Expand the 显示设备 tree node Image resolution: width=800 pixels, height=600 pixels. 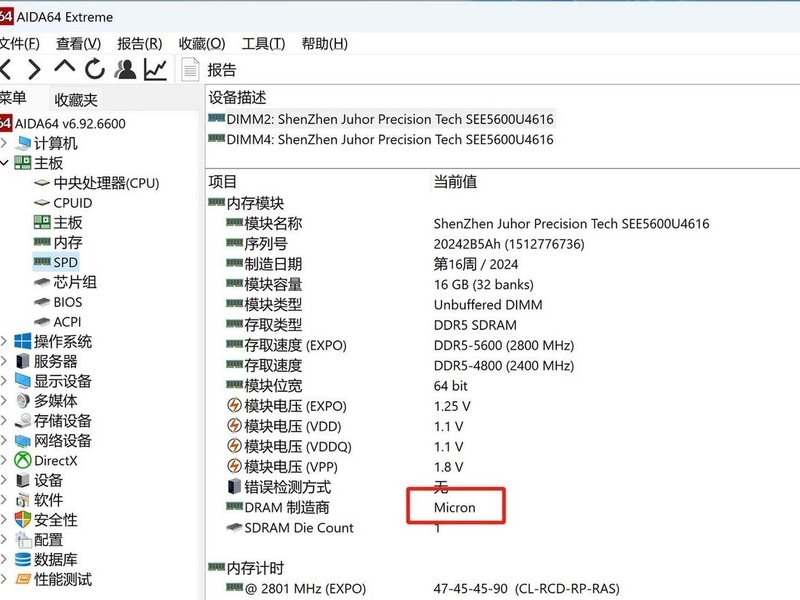pyautogui.click(x=4, y=381)
